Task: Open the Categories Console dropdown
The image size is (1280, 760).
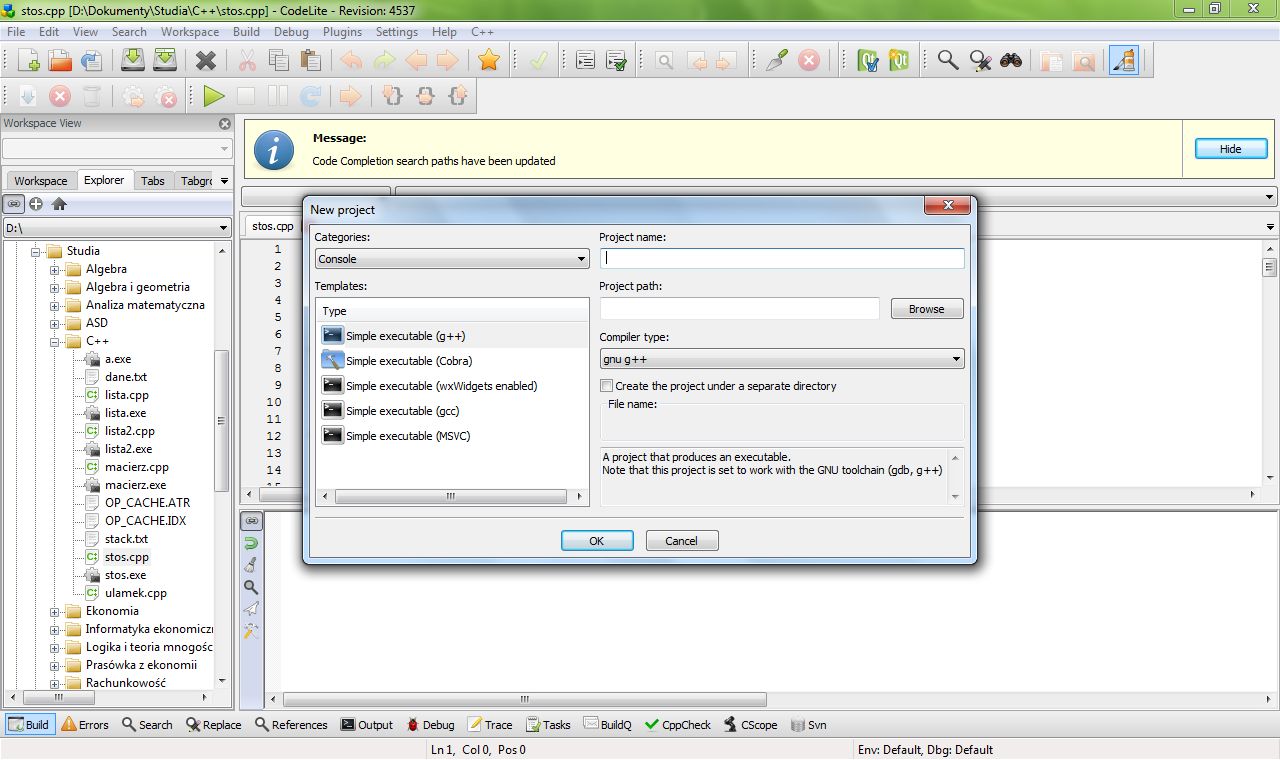Action: (452, 259)
